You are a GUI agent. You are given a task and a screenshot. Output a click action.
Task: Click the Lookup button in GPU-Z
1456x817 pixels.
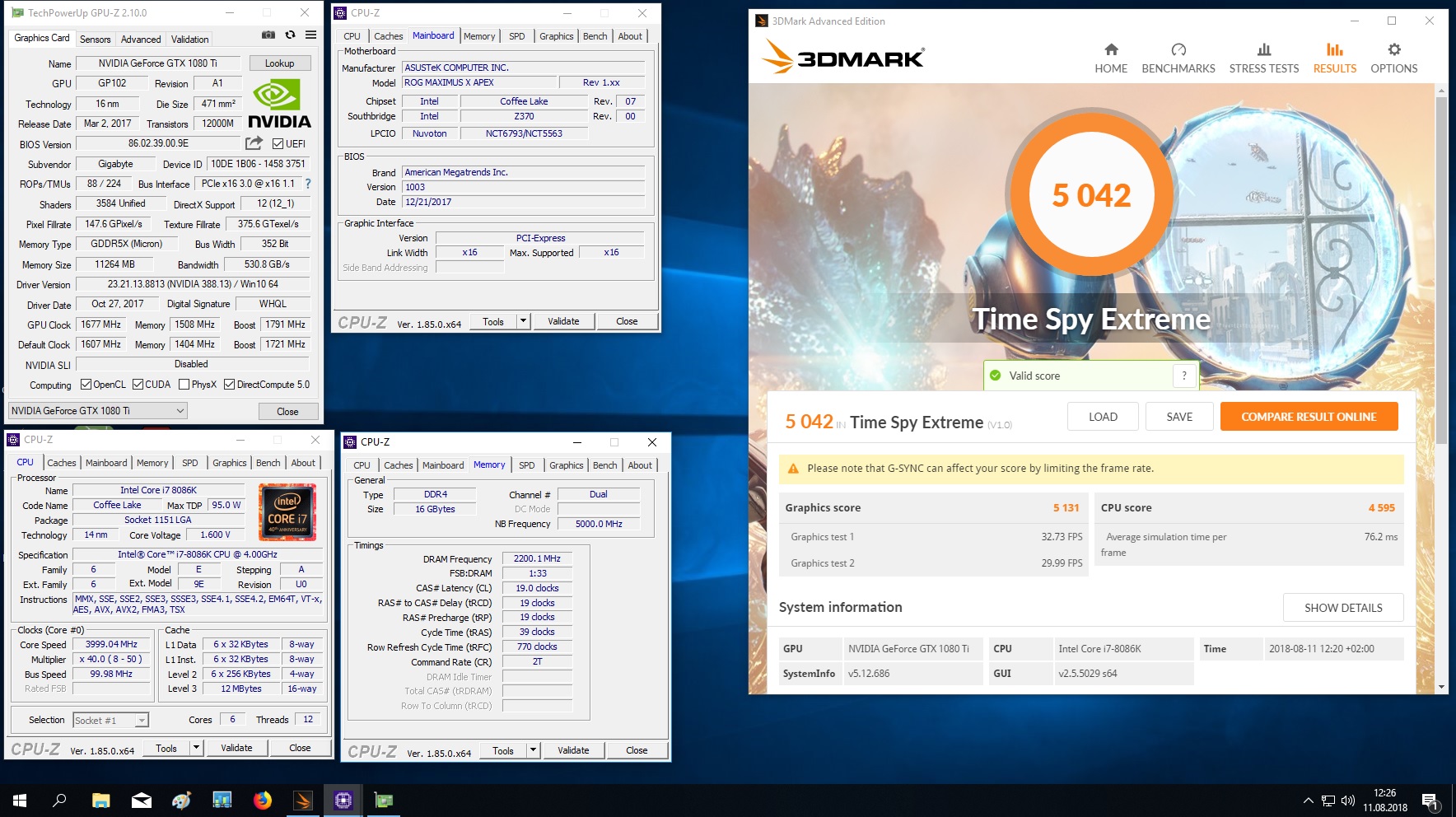(x=279, y=63)
